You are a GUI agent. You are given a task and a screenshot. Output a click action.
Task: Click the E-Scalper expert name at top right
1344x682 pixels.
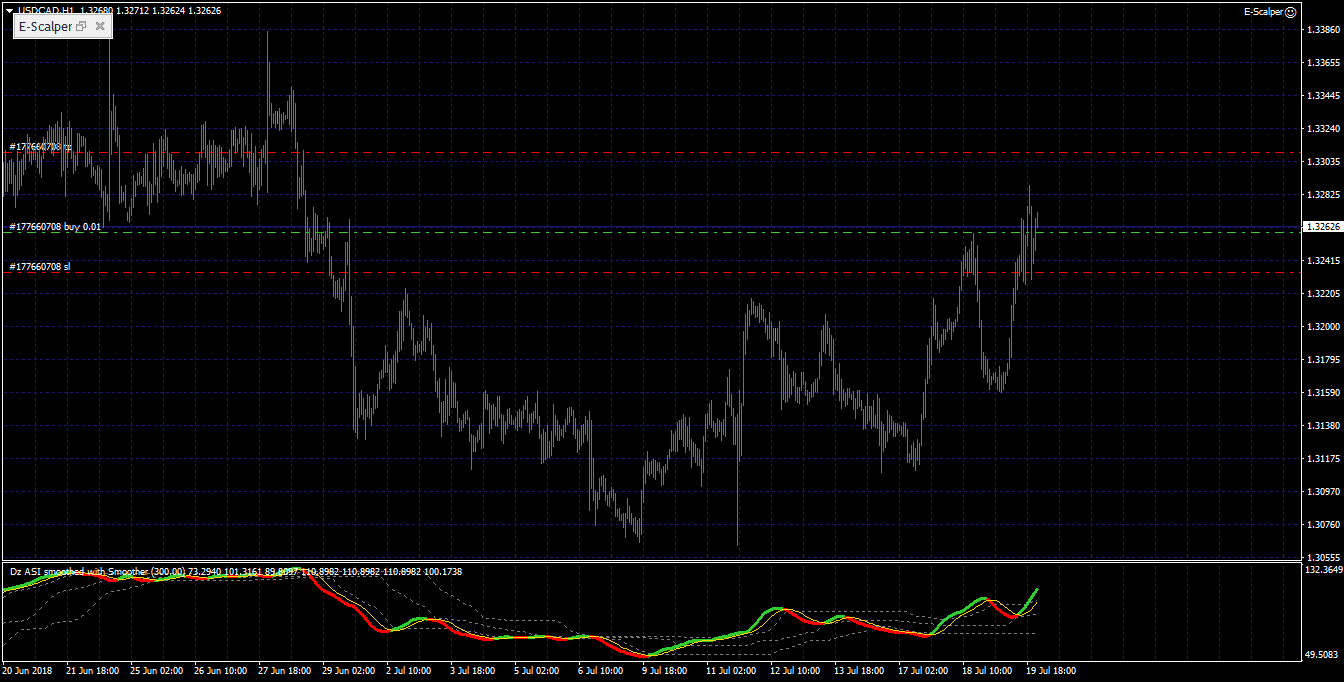(x=1263, y=12)
